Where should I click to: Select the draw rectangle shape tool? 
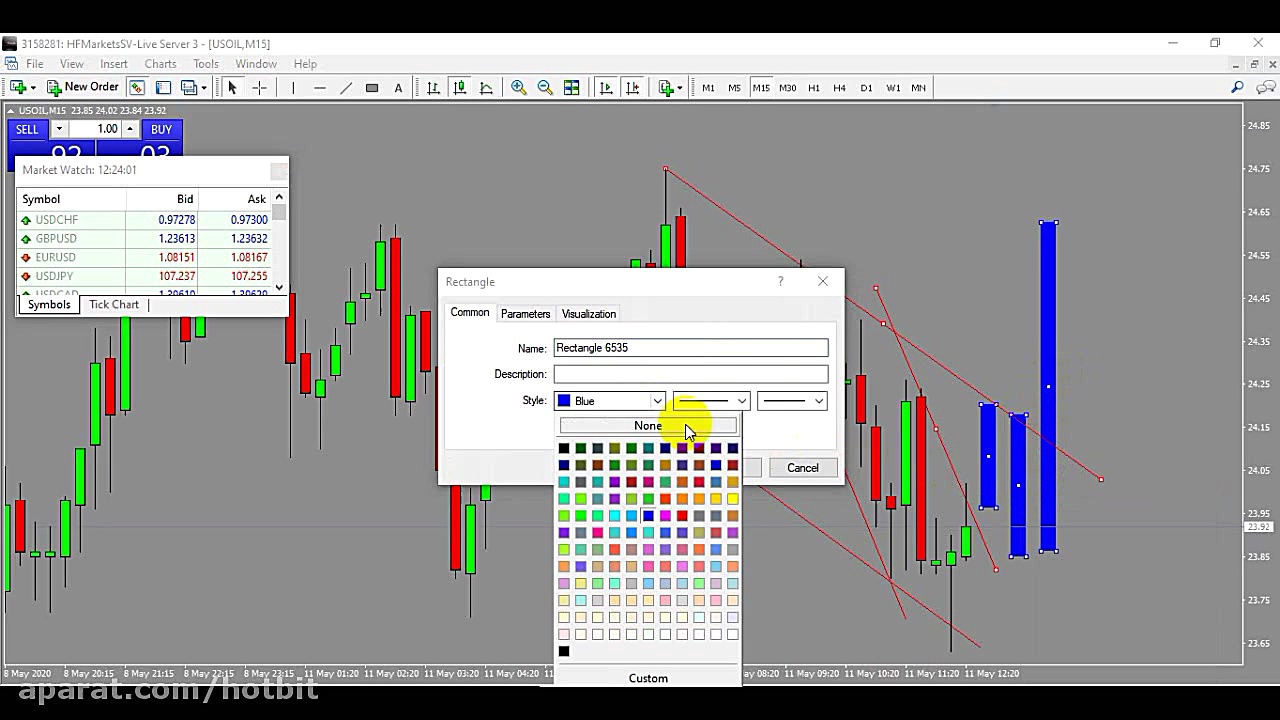(x=372, y=88)
